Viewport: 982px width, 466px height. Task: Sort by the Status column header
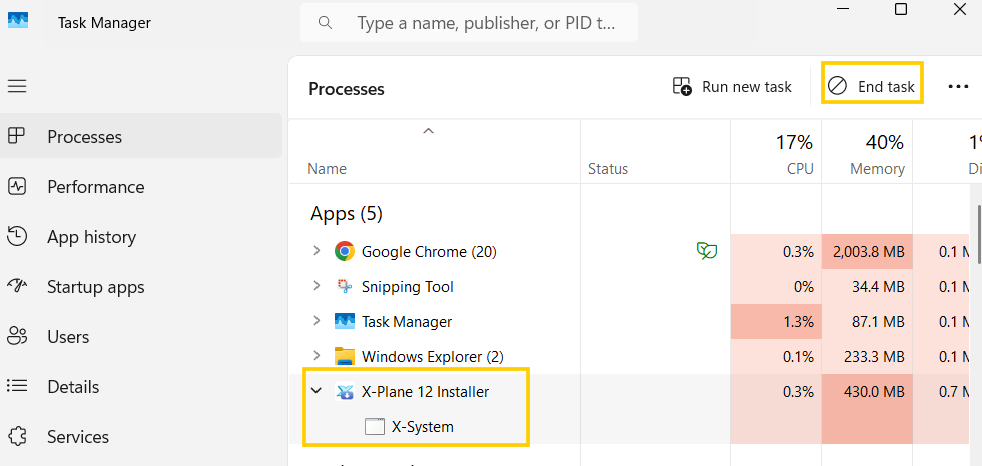pyautogui.click(x=655, y=152)
